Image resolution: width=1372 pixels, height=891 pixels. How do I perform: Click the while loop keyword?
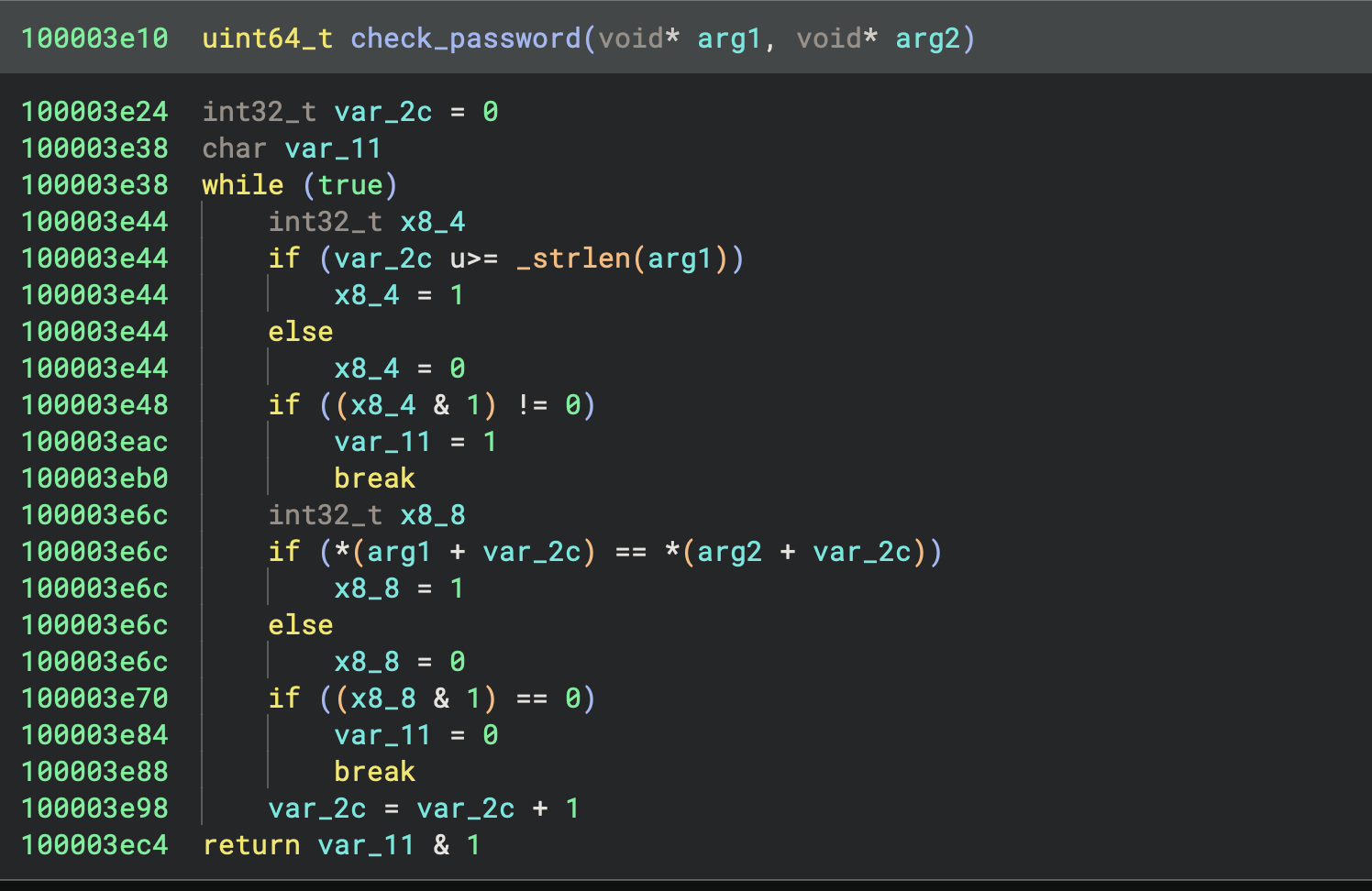[243, 185]
